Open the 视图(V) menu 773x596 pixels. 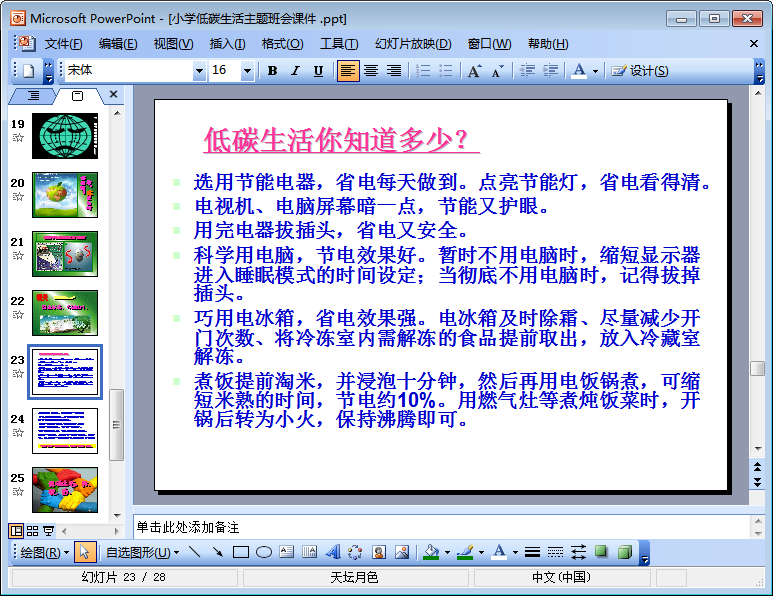(173, 44)
